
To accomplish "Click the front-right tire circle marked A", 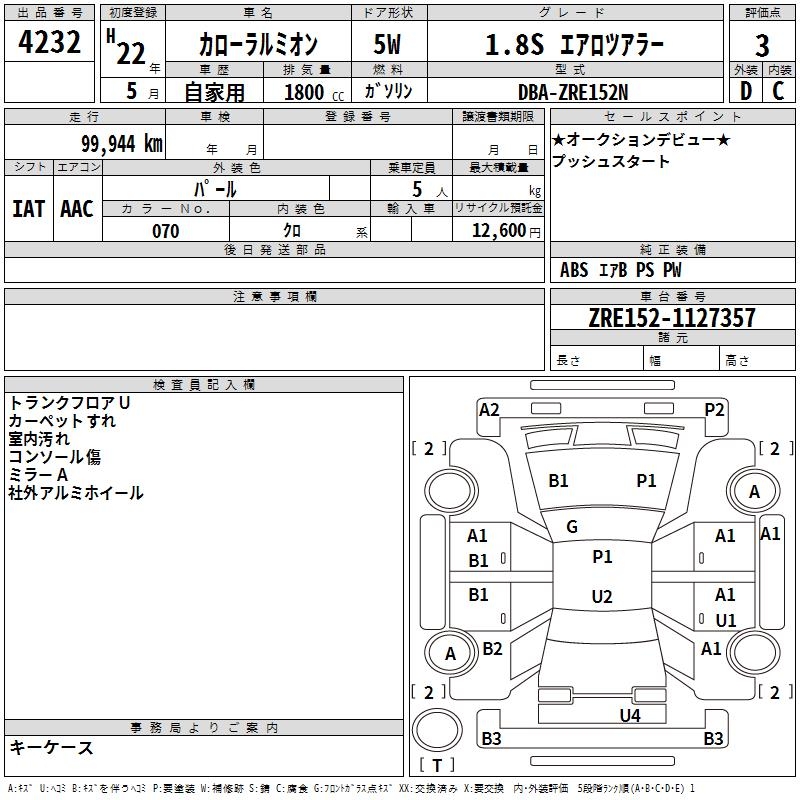I will point(754,491).
